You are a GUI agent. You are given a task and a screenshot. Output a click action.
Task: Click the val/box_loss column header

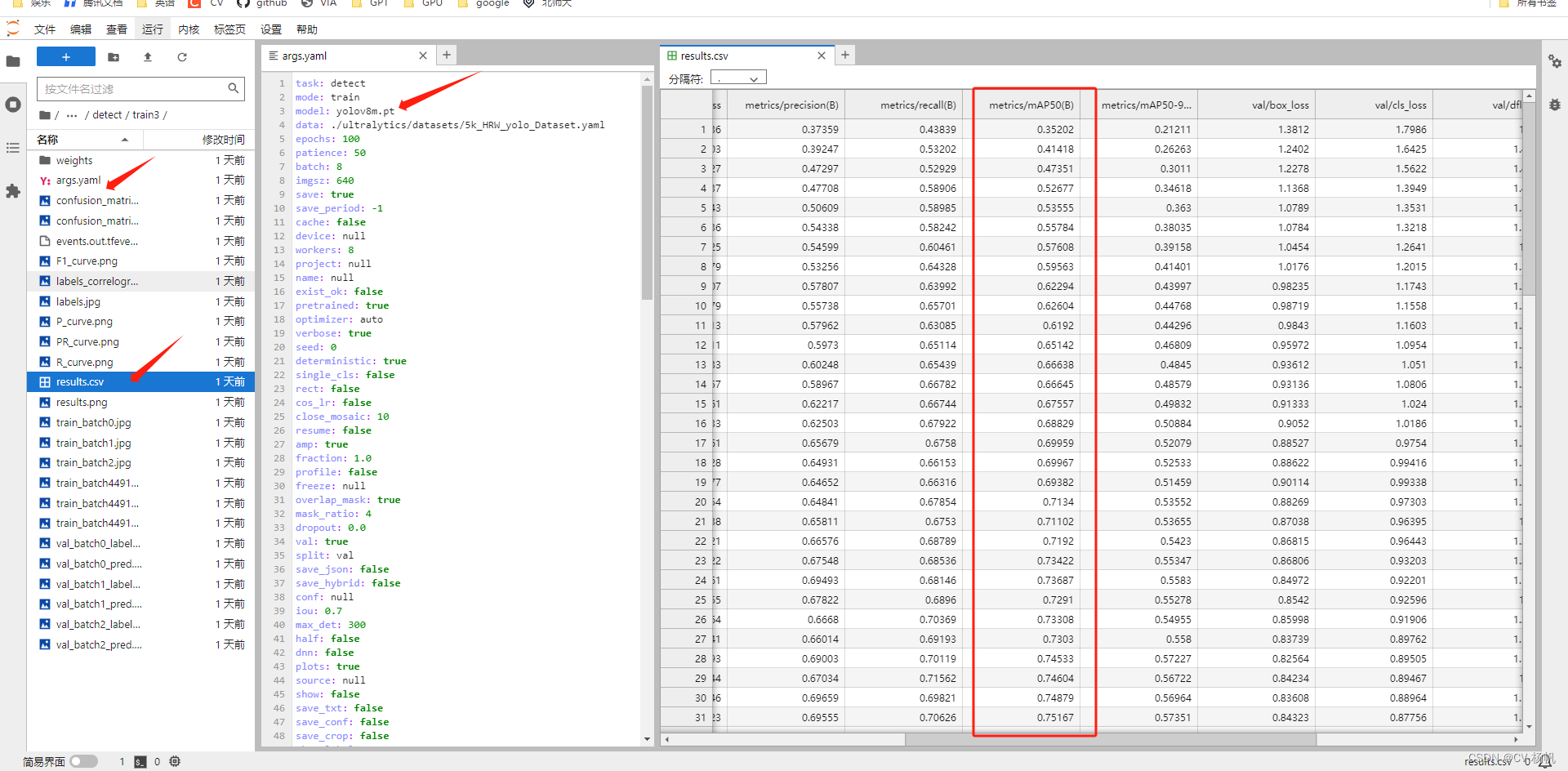[1257, 105]
